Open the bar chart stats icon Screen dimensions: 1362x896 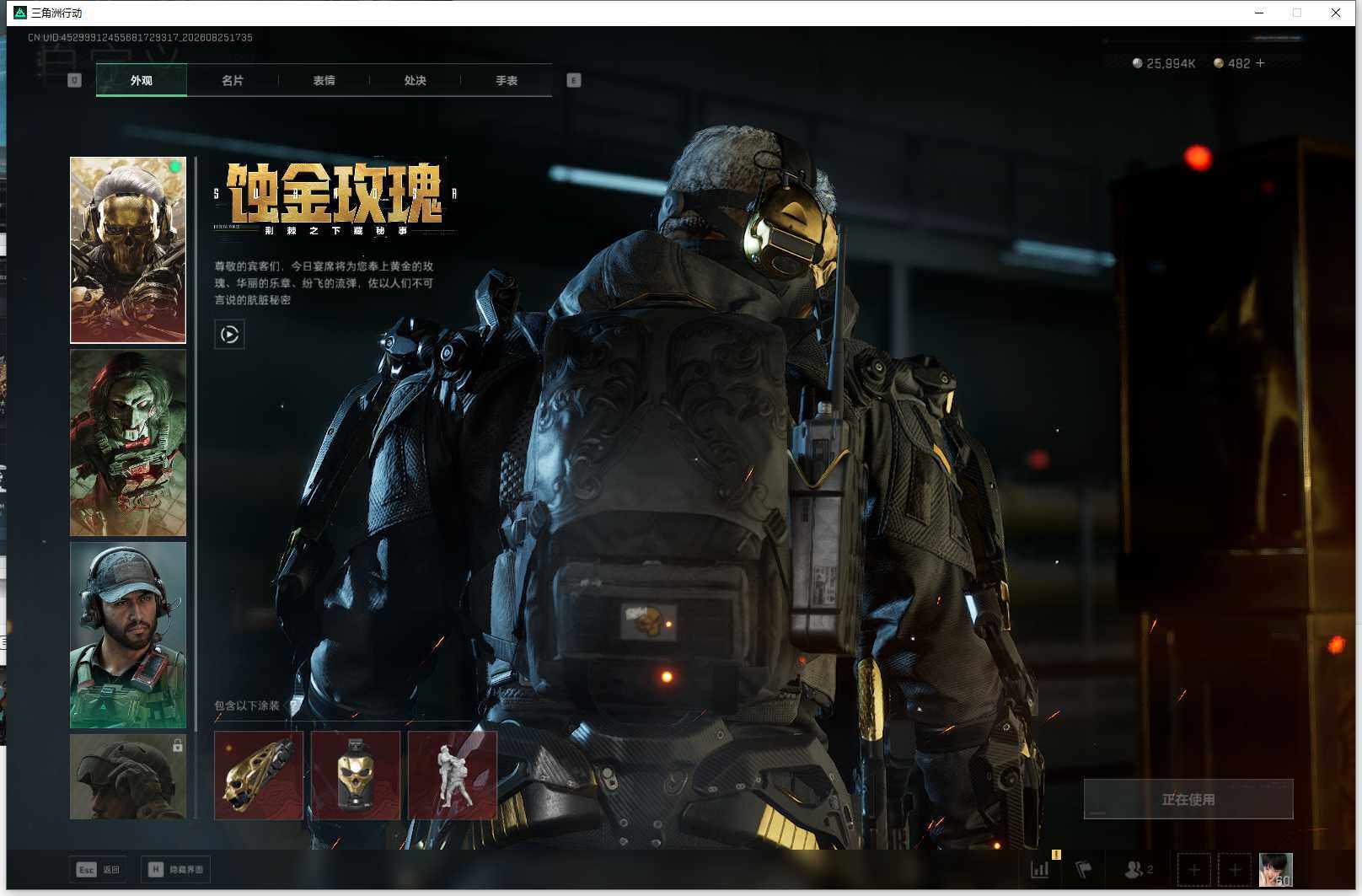(x=1040, y=869)
